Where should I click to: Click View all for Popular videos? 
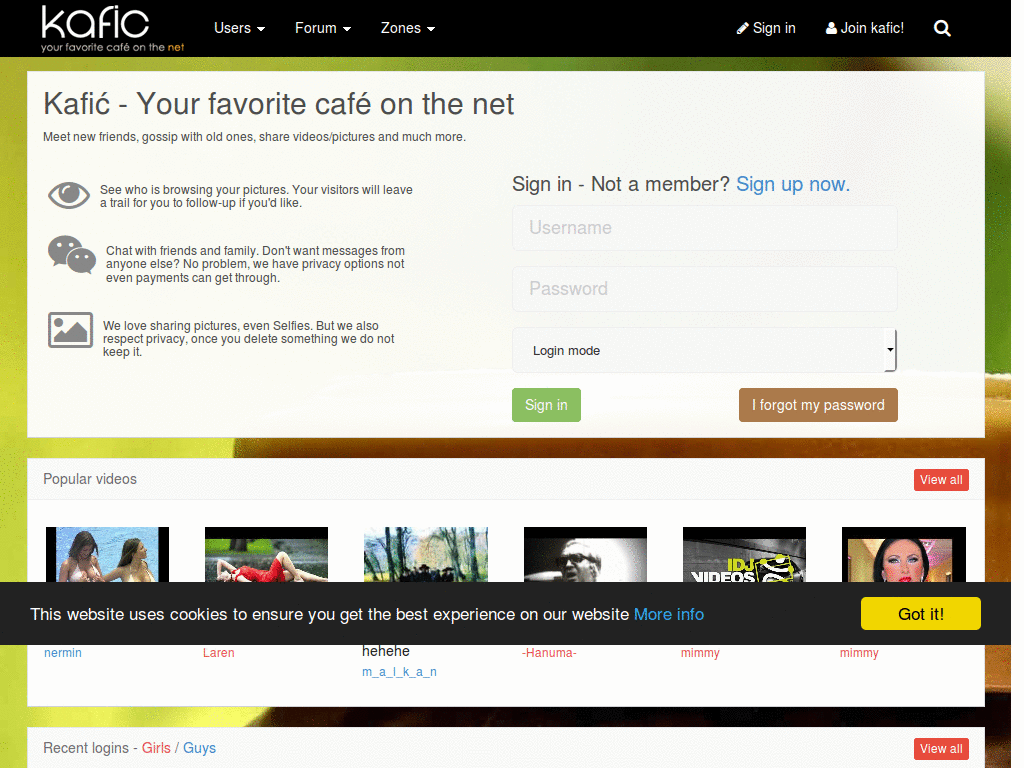(941, 480)
